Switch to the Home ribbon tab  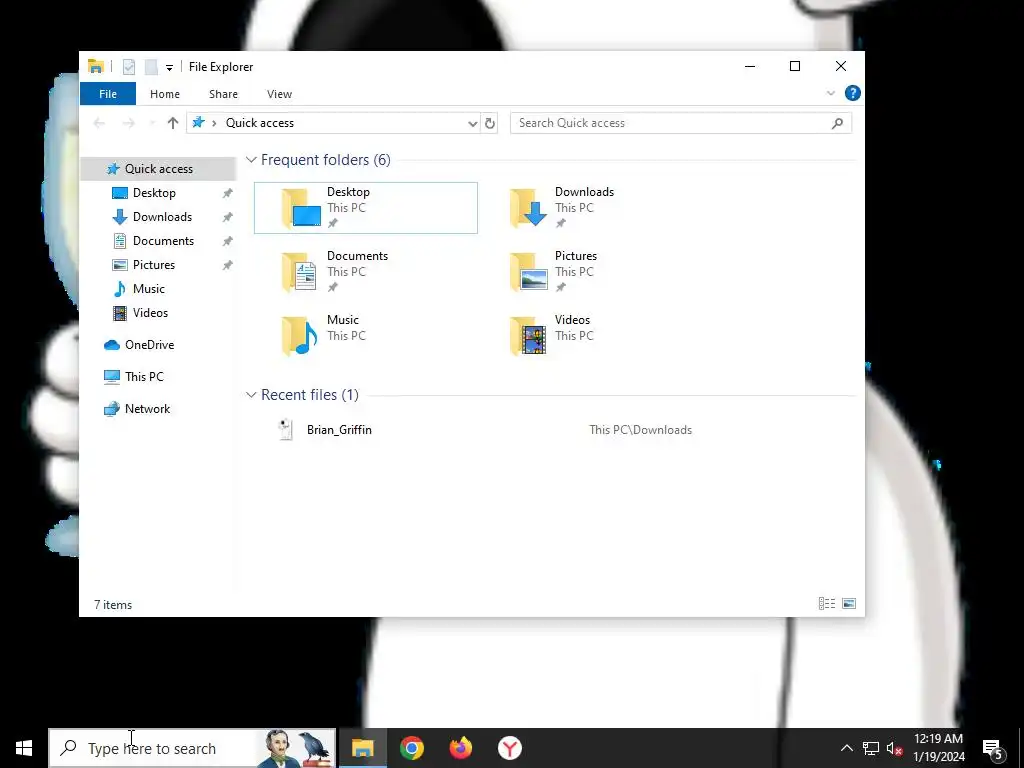(165, 94)
